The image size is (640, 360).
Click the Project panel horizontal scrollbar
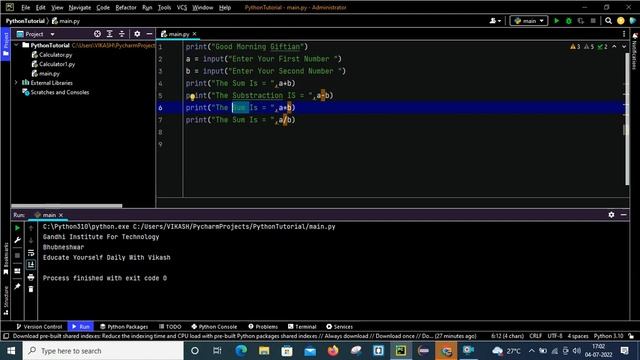tap(67, 206)
